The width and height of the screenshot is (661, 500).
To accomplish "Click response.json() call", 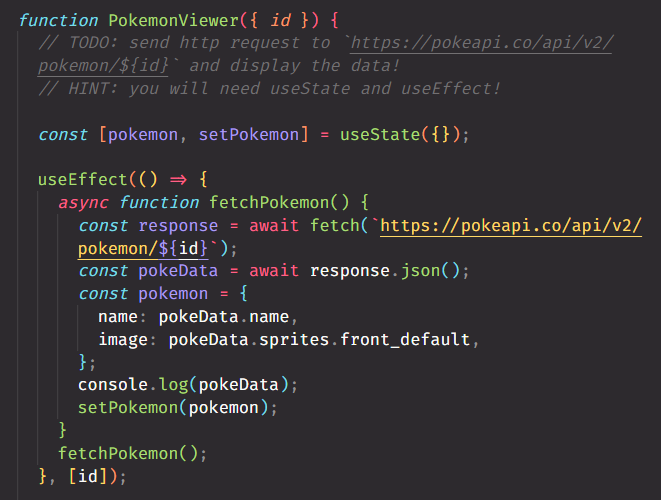I will (384, 271).
